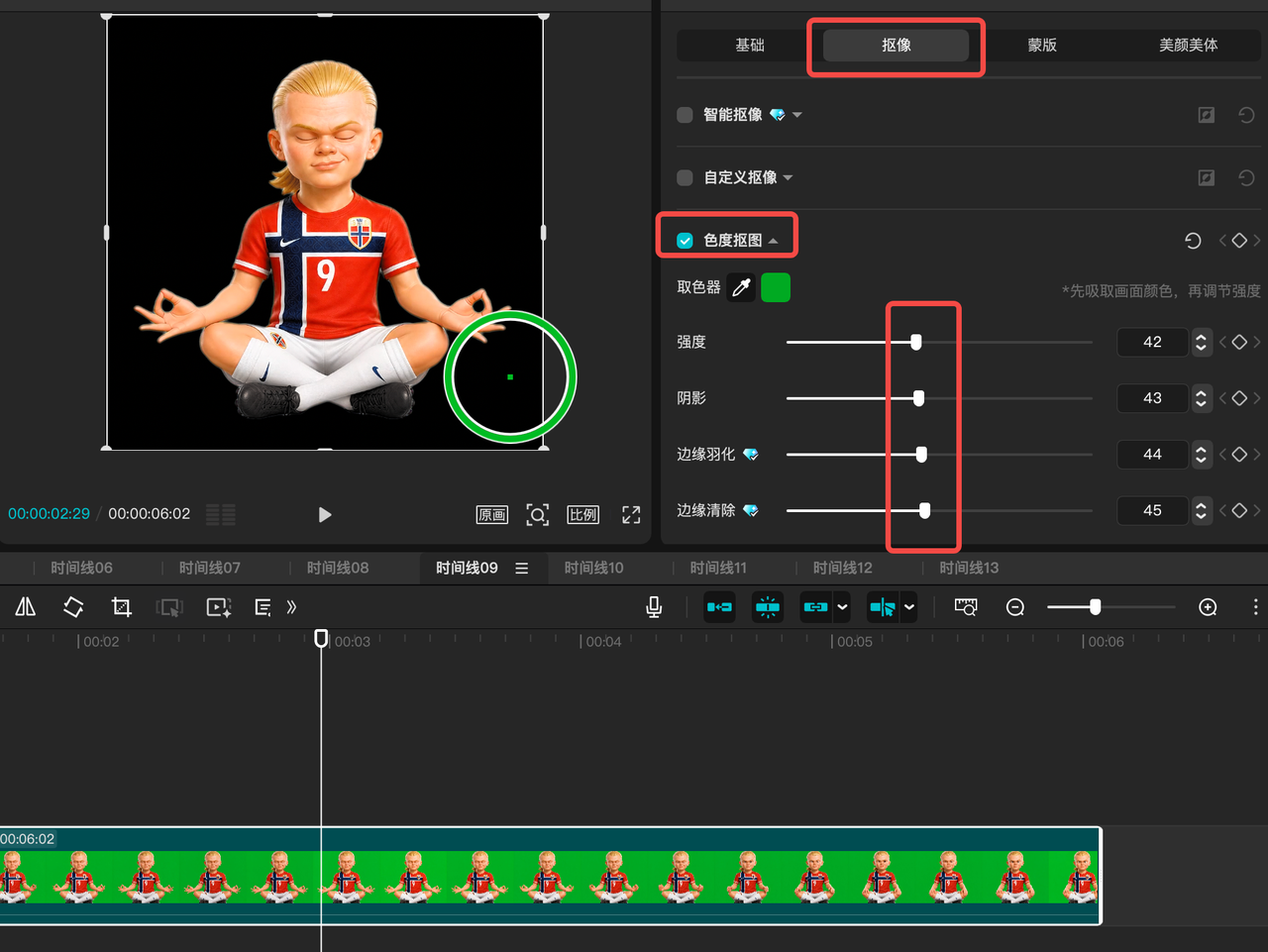Click the microphone record voiceover icon

(x=654, y=607)
